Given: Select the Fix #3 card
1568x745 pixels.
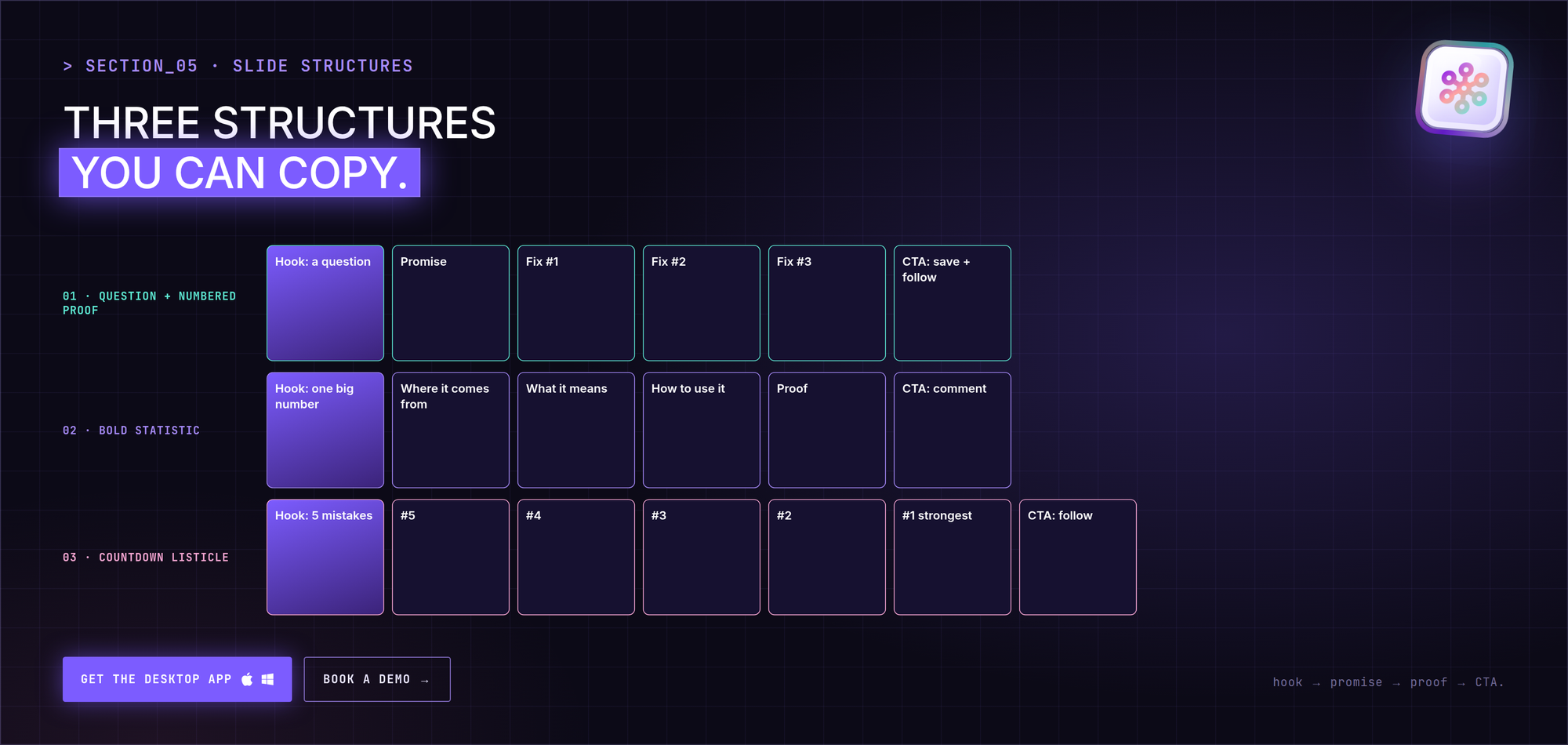Looking at the screenshot, I should (x=827, y=303).
